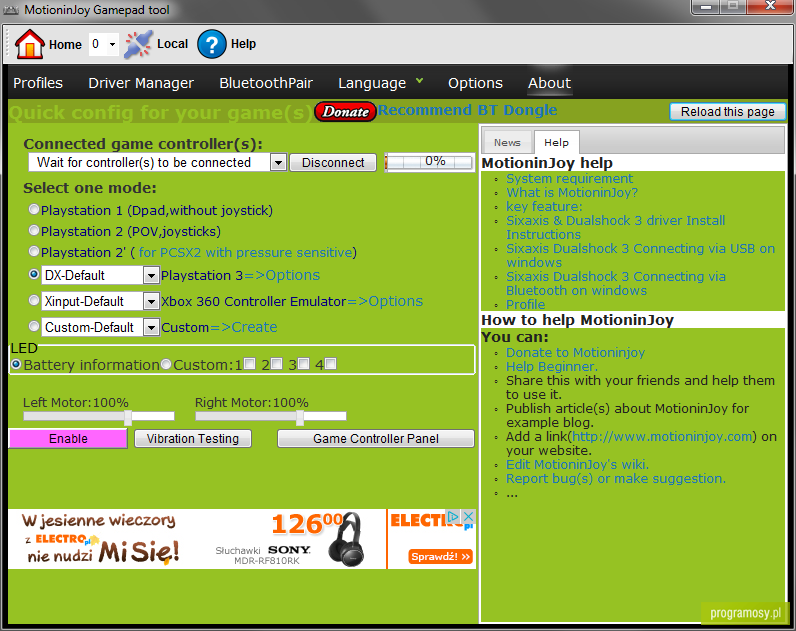This screenshot has width=796, height=631.
Task: Tick LED checkbox 3
Action: pos(304,364)
